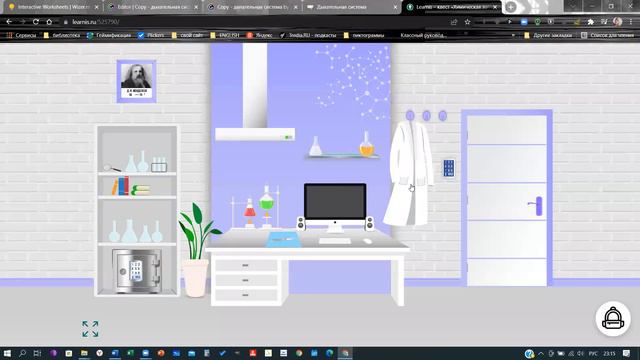Inspect the white lab coat
This screenshot has height=360, width=640.
409,173
